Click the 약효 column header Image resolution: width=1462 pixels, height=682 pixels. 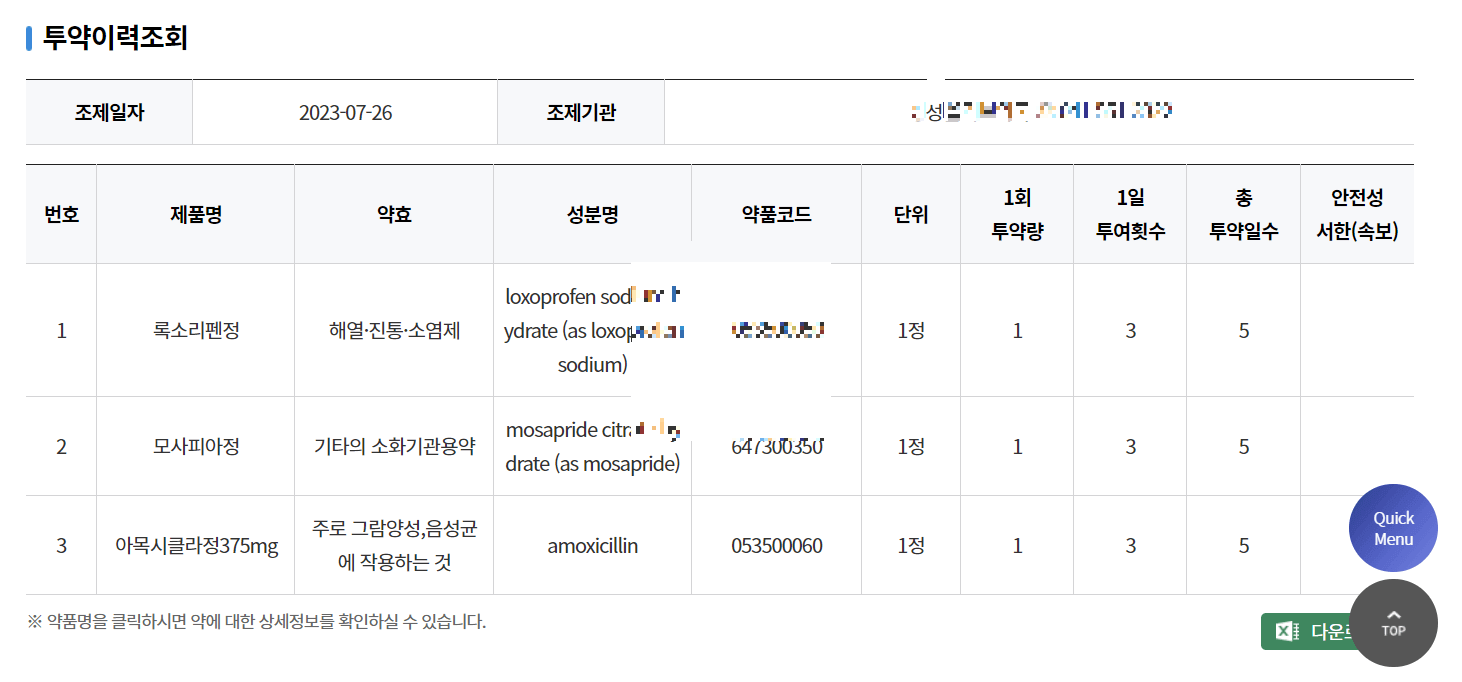(x=393, y=213)
